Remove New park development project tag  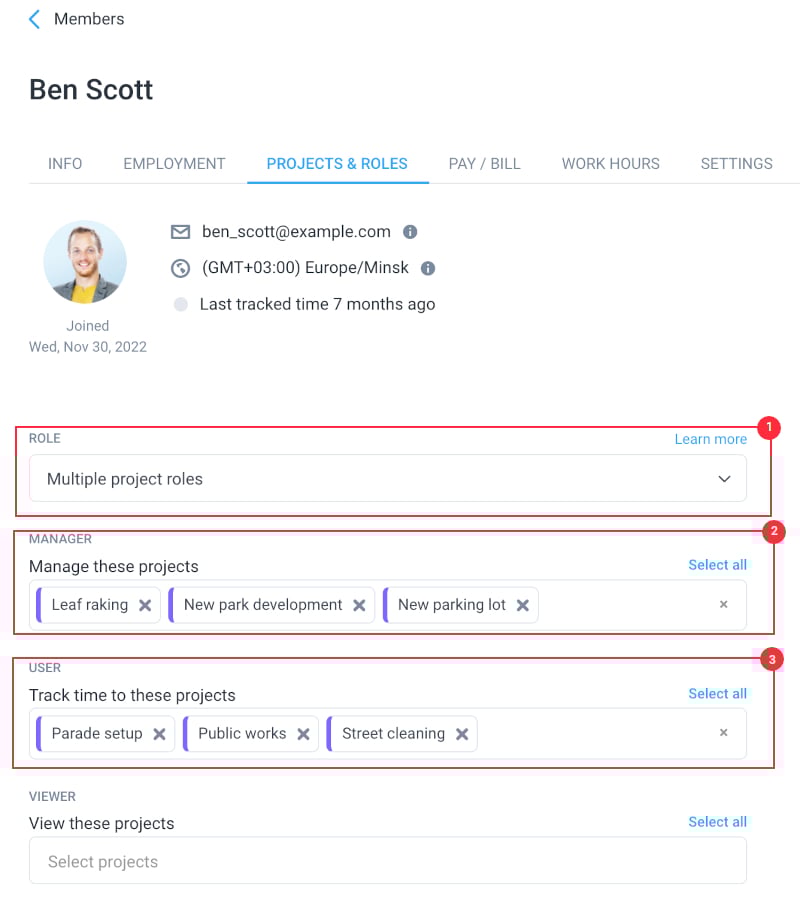click(359, 605)
